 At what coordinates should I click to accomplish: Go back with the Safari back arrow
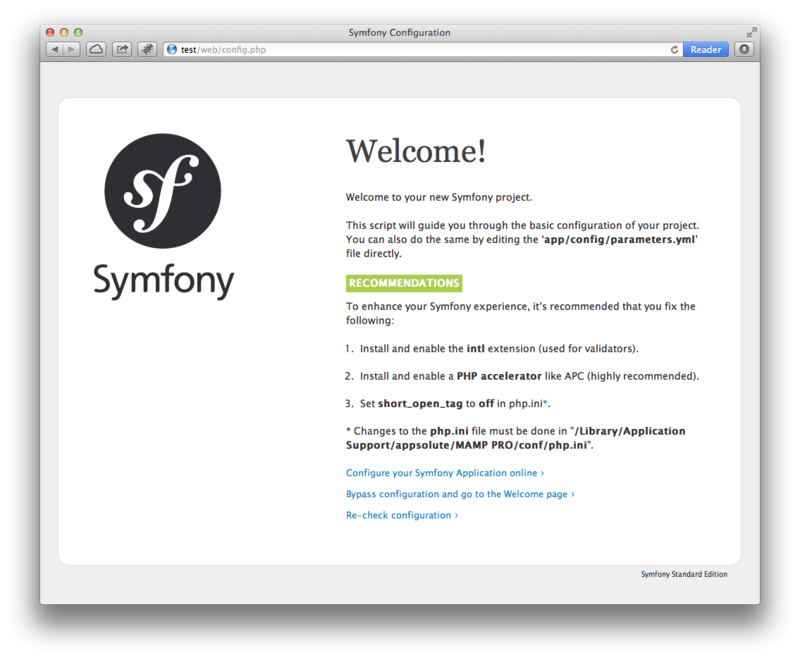(55, 49)
